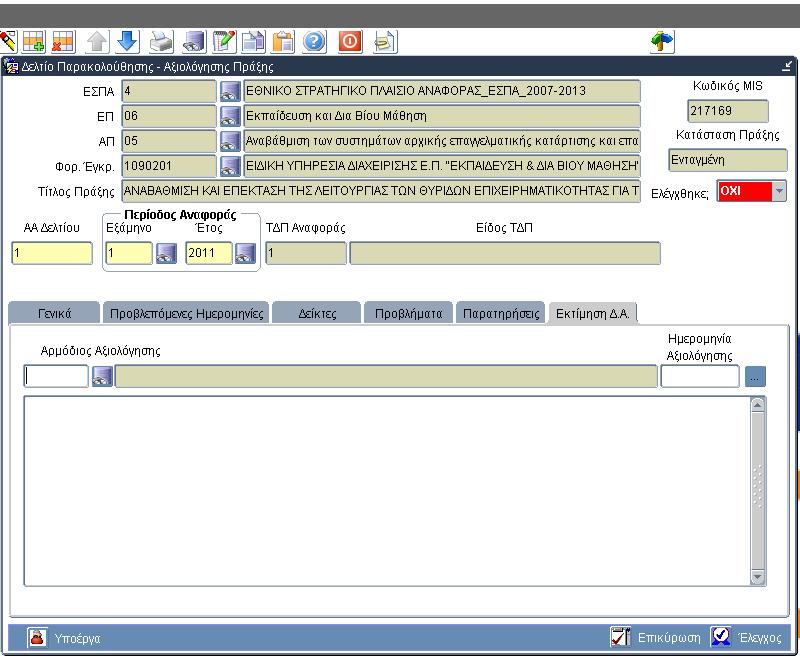The width and height of the screenshot is (800, 656).
Task: Click the Έλεγχος button label
Action: (x=760, y=638)
